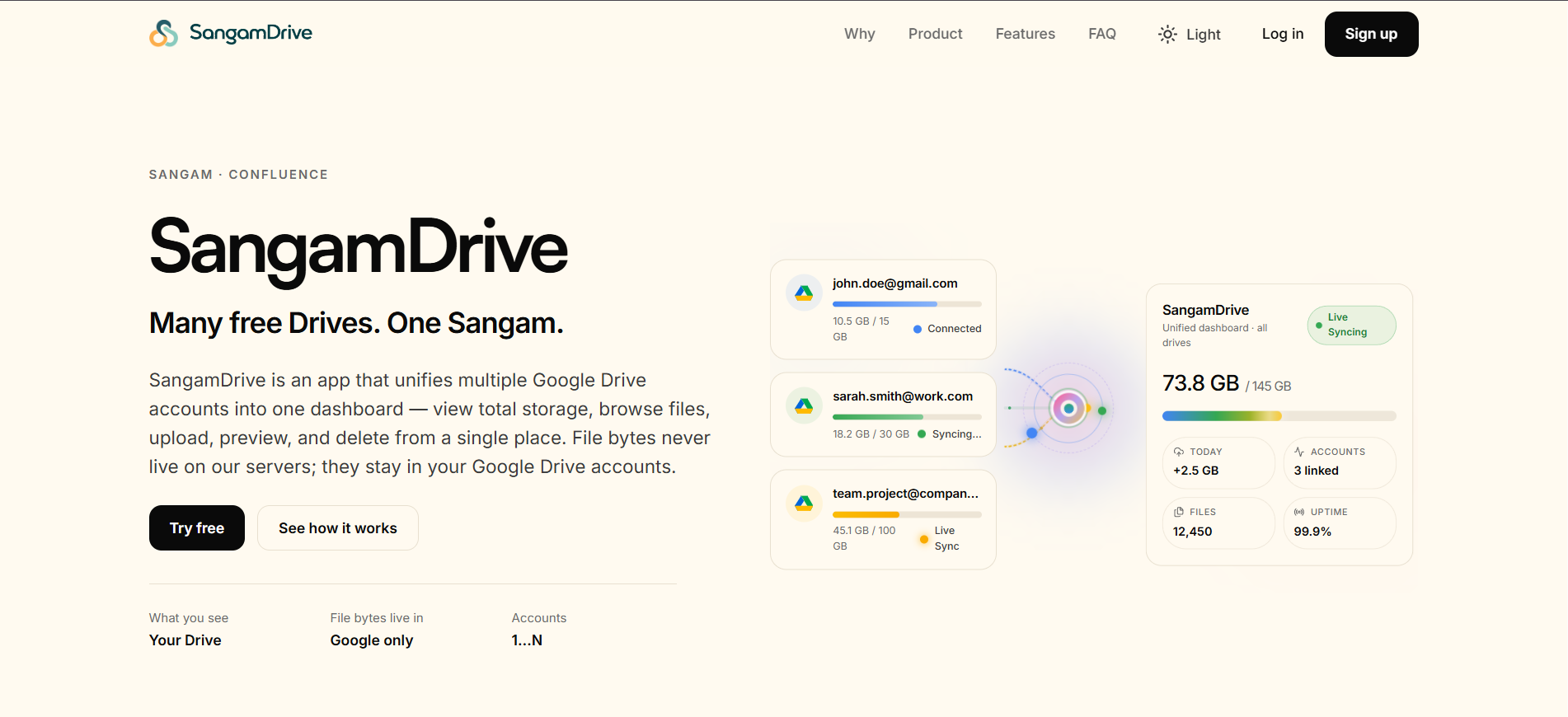The width and height of the screenshot is (1568, 717).
Task: Click the 73.8 GB total storage gradient bar
Action: [1279, 416]
